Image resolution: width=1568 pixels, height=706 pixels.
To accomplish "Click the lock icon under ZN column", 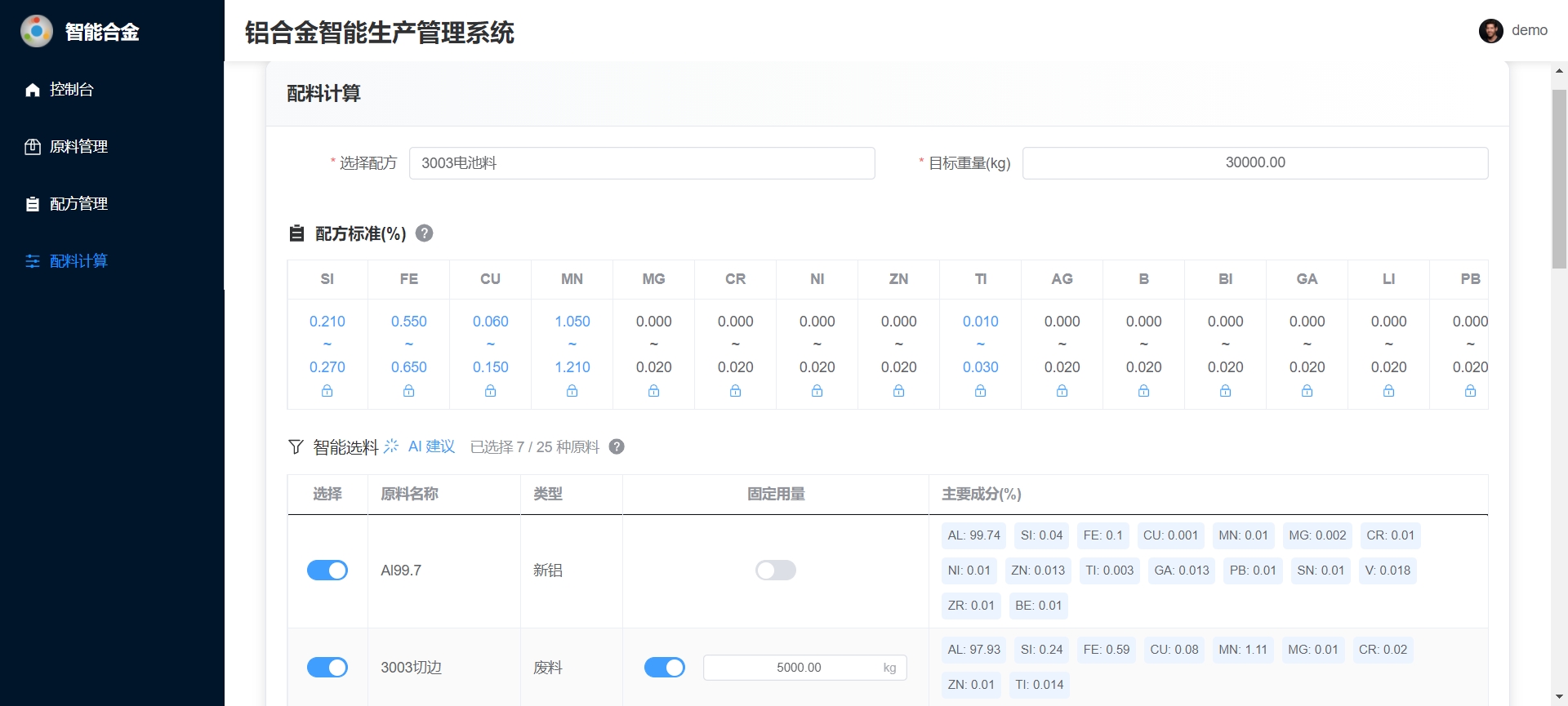I will click(898, 391).
